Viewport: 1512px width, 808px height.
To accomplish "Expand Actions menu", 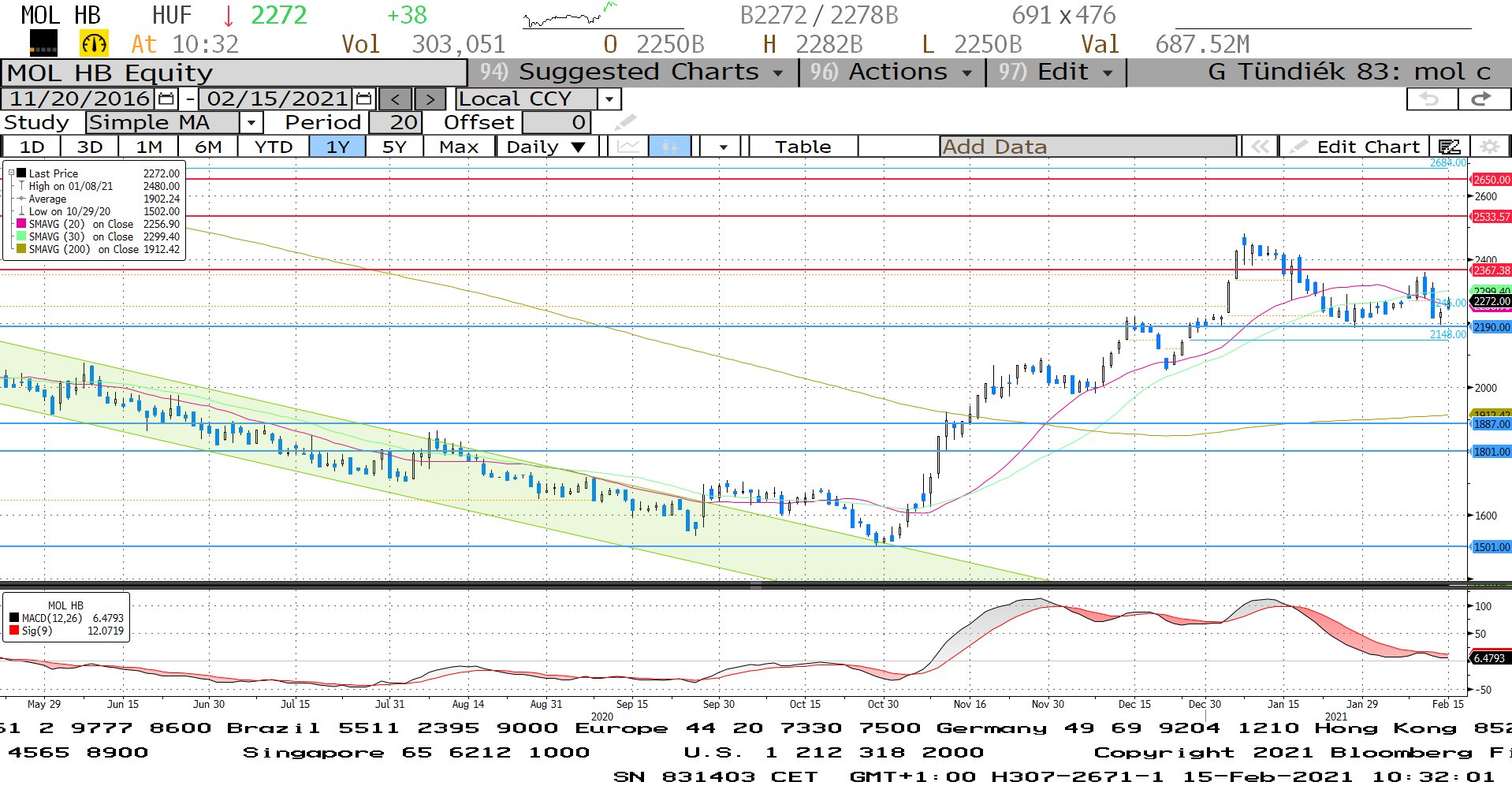I will pos(891,72).
